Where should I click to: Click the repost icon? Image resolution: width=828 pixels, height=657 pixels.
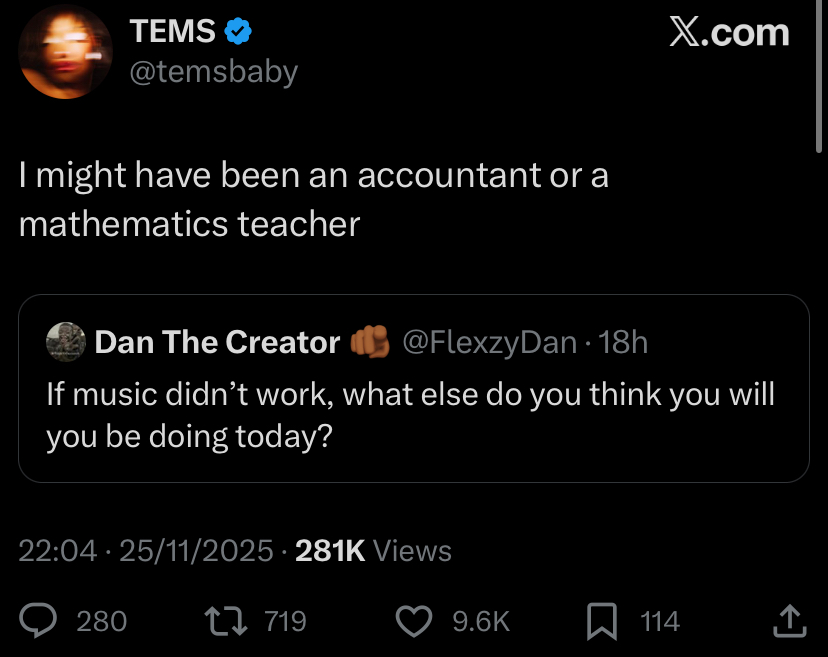228,621
